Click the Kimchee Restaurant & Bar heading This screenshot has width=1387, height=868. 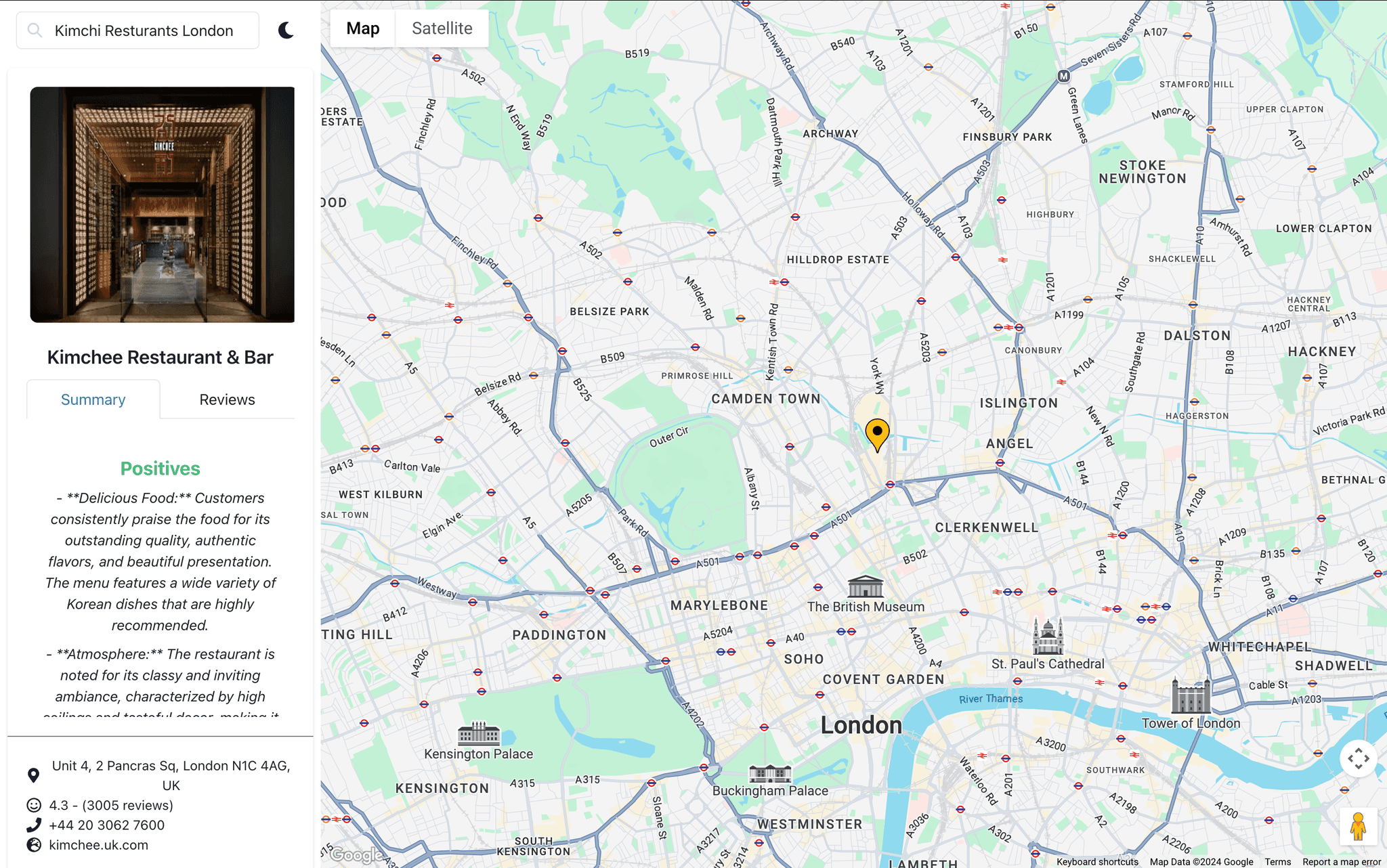coord(161,357)
